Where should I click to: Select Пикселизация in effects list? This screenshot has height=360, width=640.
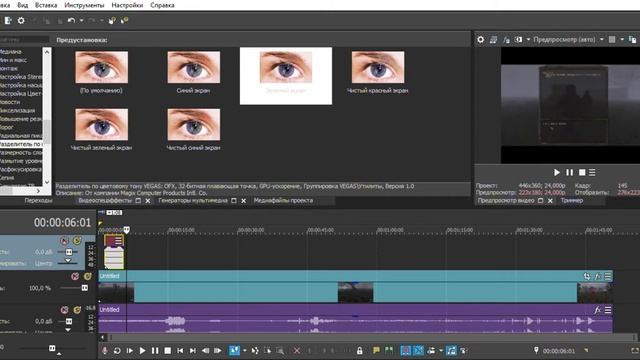18,110
